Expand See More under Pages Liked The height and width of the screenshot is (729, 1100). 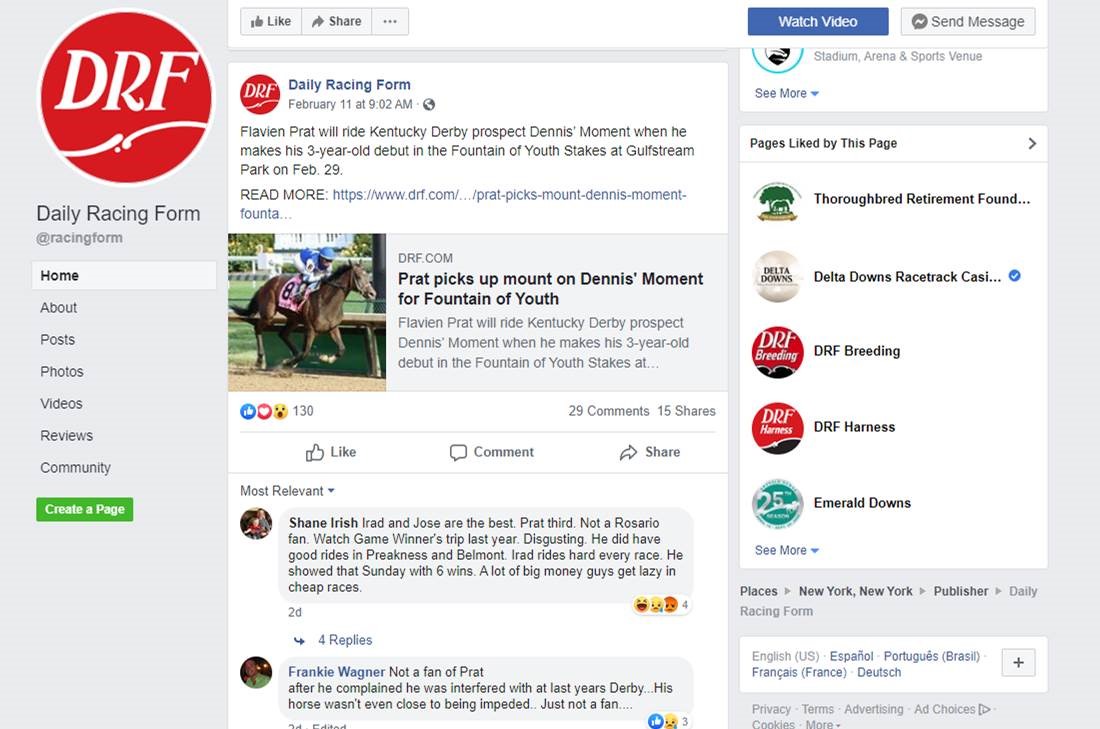[x=786, y=551]
